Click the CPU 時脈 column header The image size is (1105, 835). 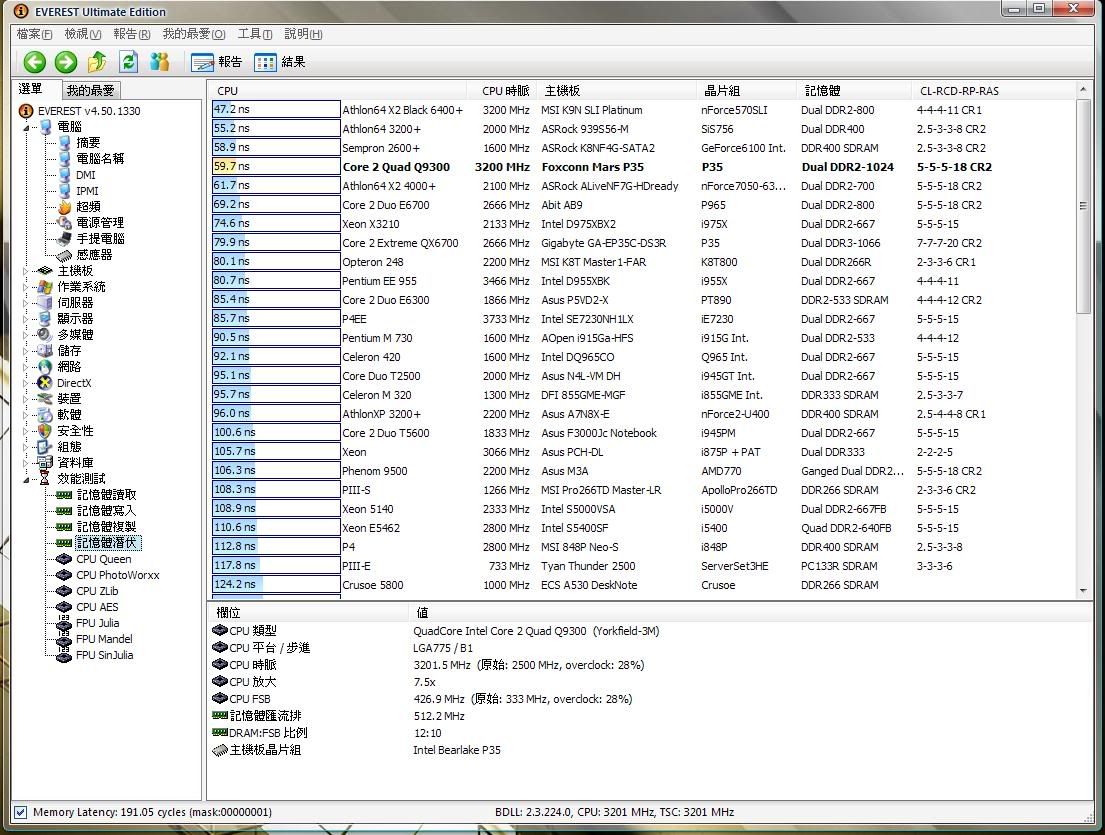501,91
